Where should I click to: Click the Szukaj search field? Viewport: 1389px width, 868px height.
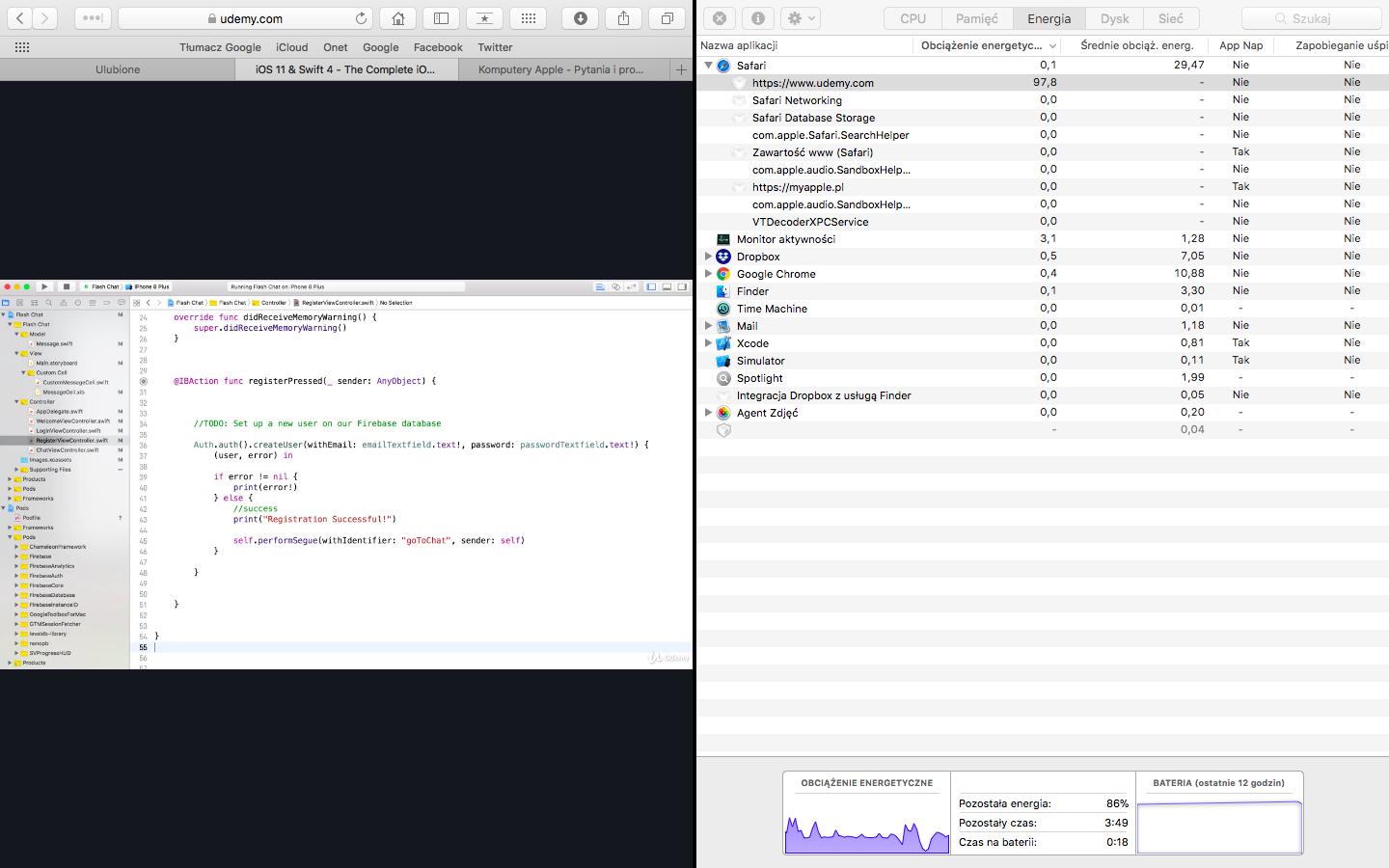coord(1311,18)
